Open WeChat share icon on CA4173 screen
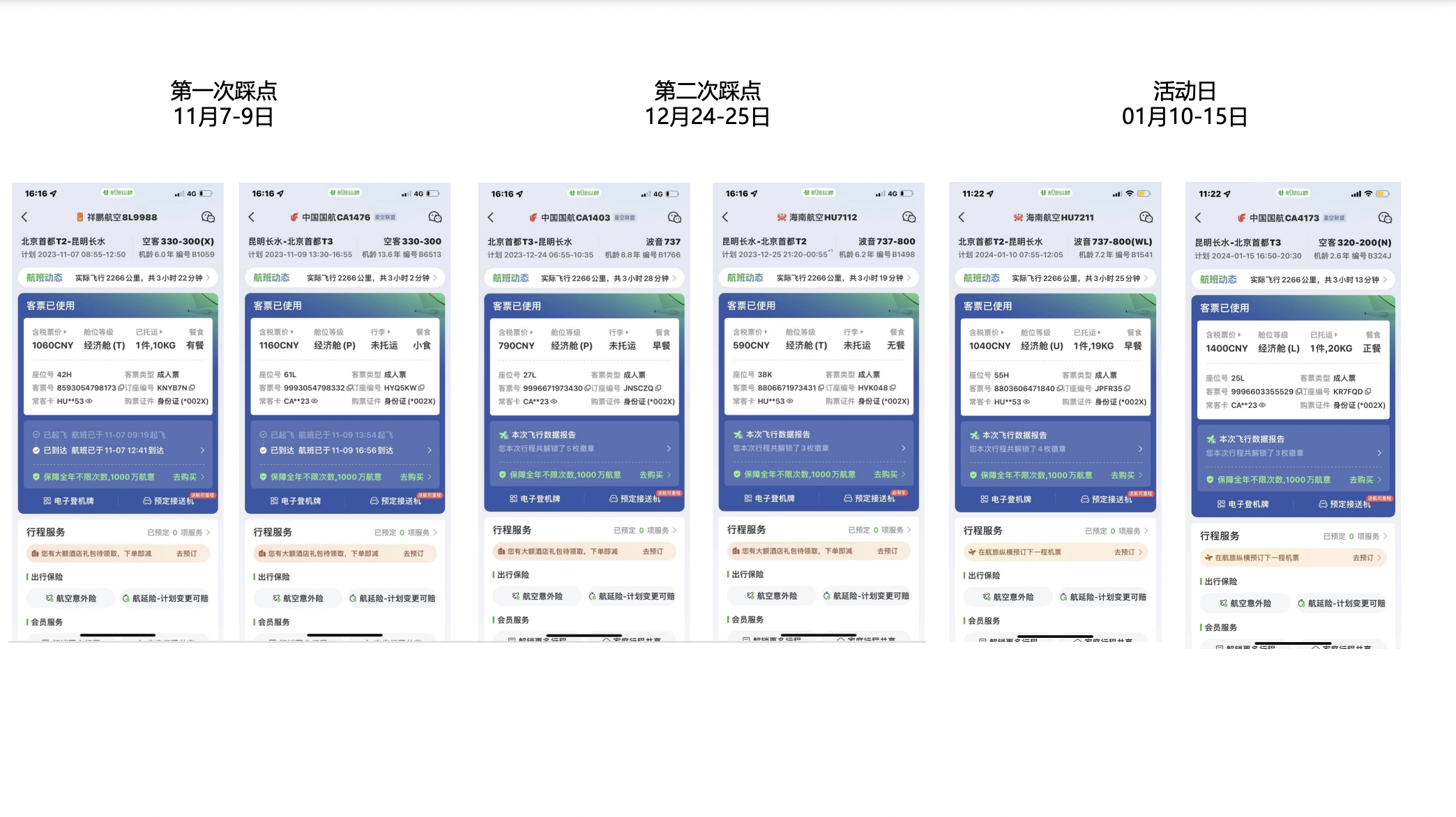The width and height of the screenshot is (1456, 817). click(1385, 218)
